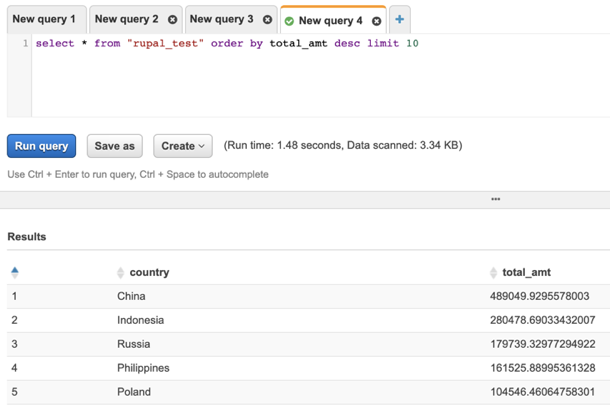Click the value 280478.69033432007
Image resolution: width=610 pixels, height=409 pixels.
[543, 320]
